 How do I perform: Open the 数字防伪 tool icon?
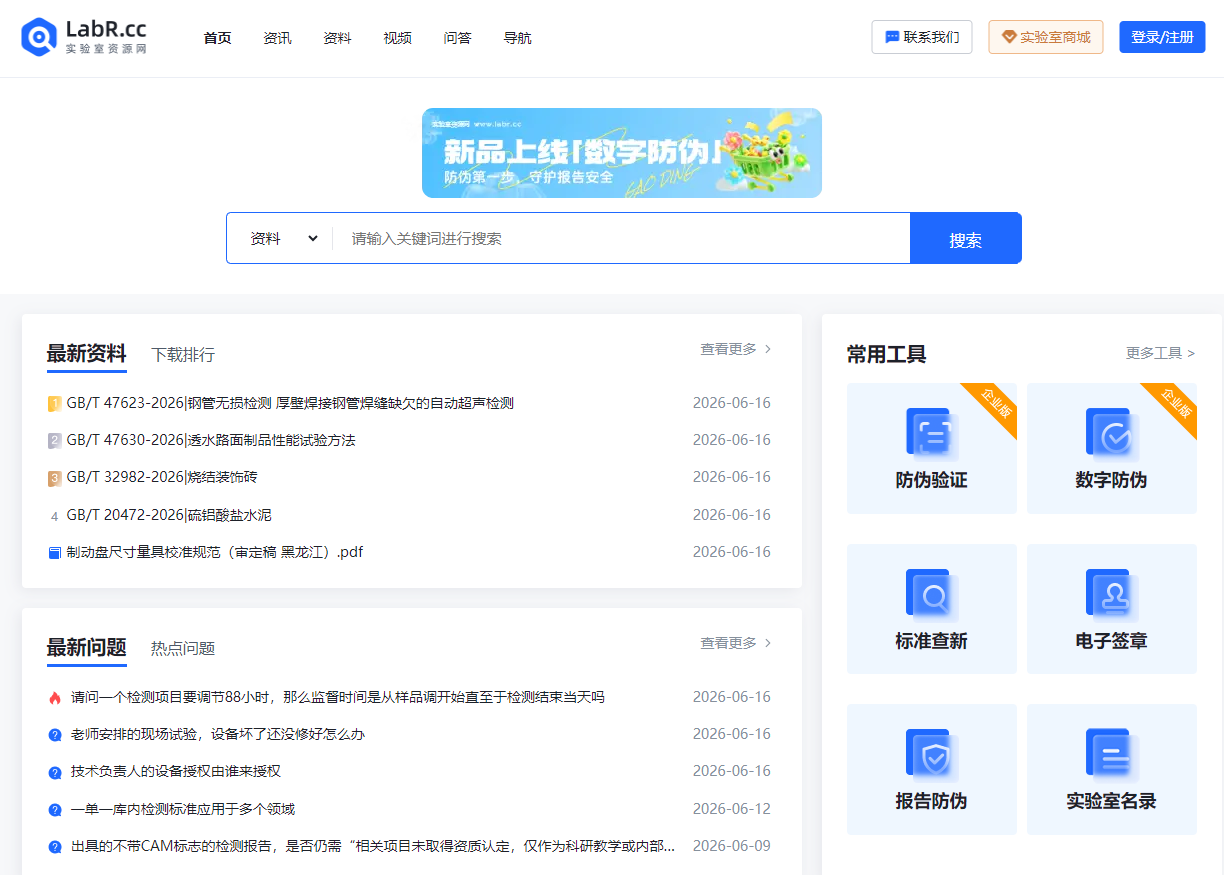tap(1112, 433)
